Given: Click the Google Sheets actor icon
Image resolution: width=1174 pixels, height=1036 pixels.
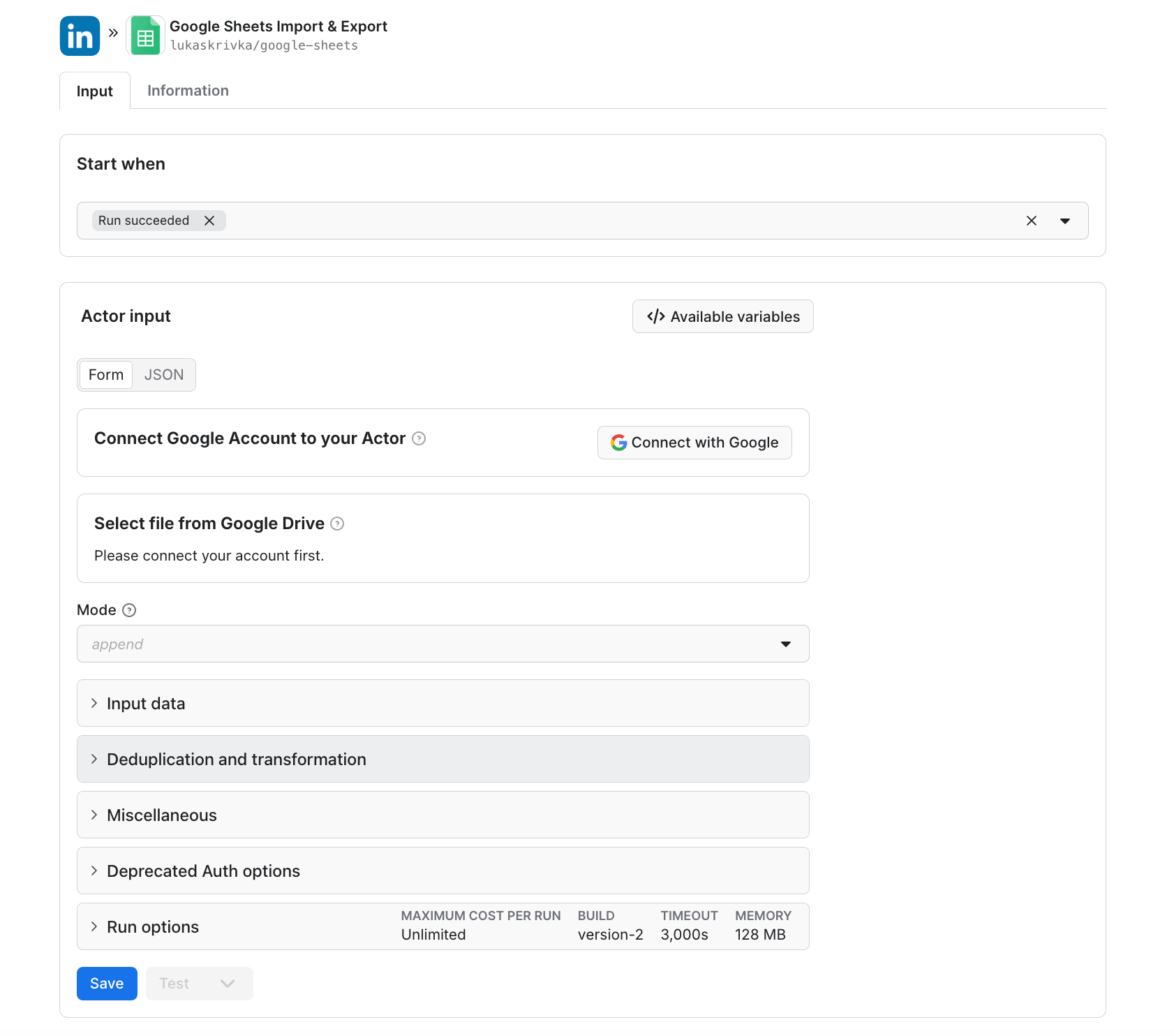Looking at the screenshot, I should 145,36.
